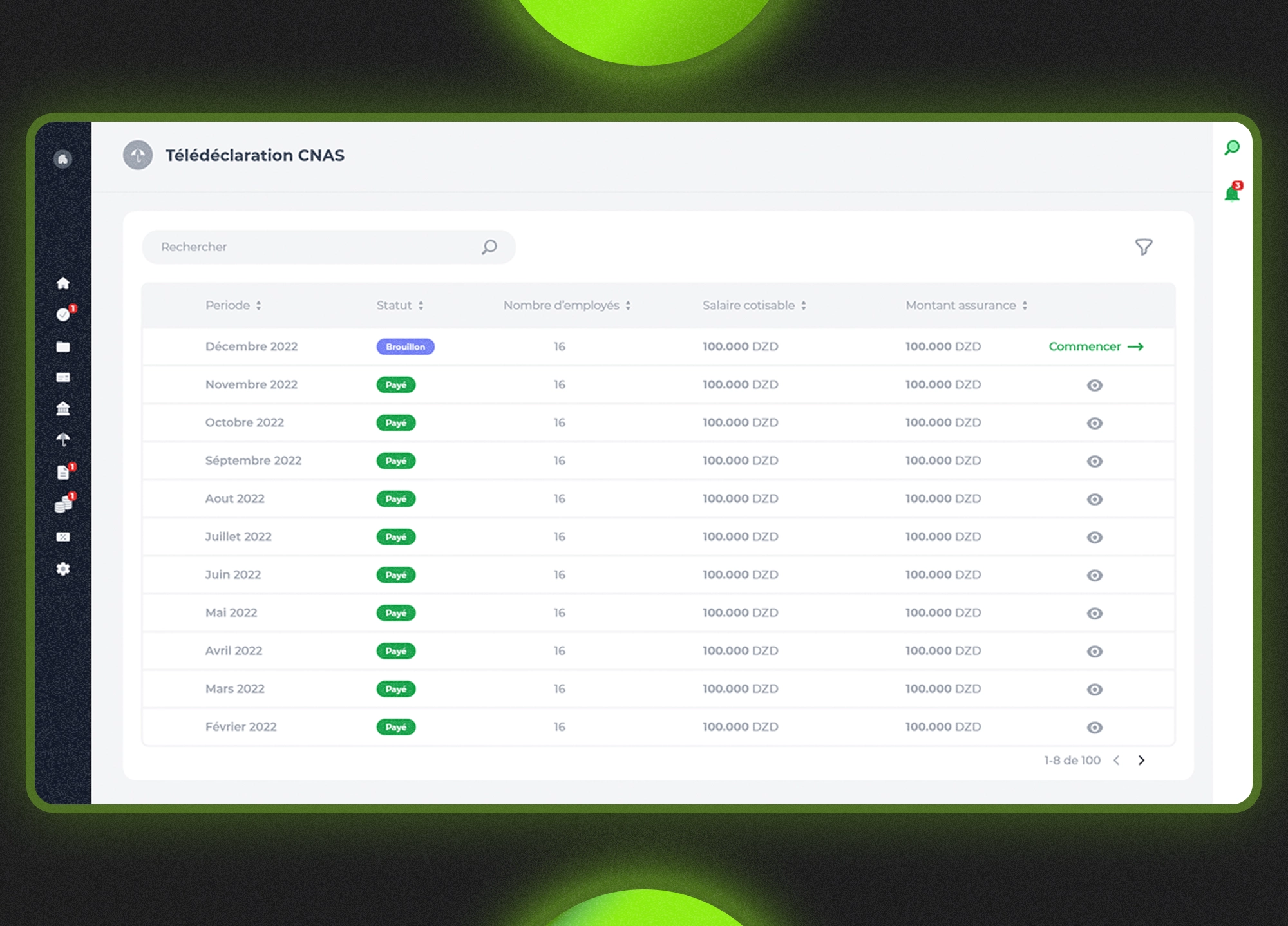1288x926 pixels.
Task: Open the bank building icon in the sidebar
Action: [x=63, y=409]
